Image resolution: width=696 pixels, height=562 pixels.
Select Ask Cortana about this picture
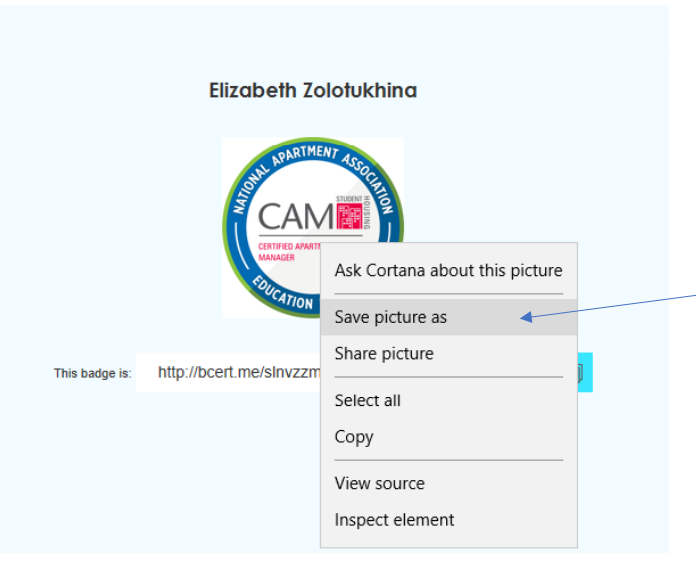pyautogui.click(x=449, y=270)
